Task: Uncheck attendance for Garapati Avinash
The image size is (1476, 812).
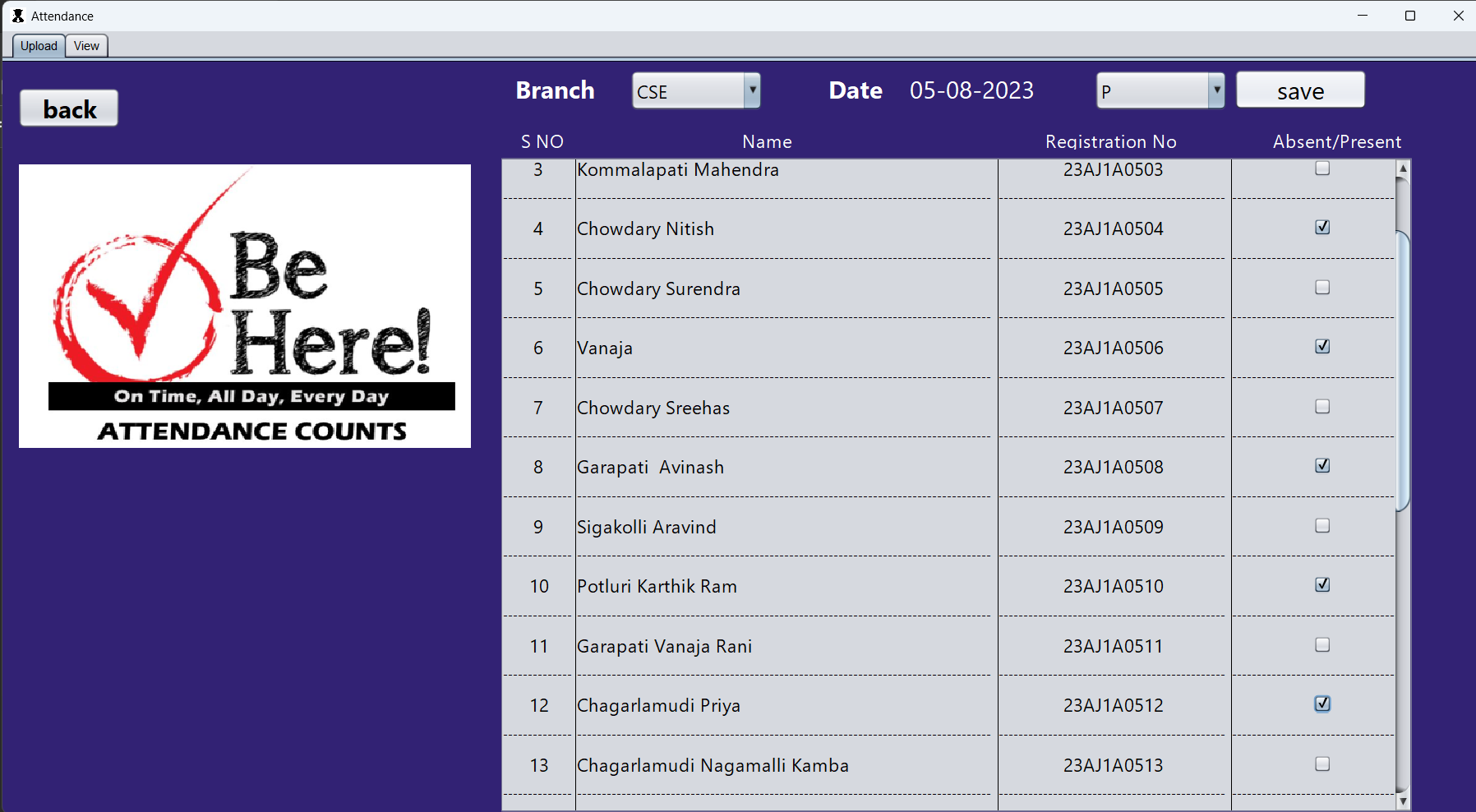Action: click(x=1322, y=466)
